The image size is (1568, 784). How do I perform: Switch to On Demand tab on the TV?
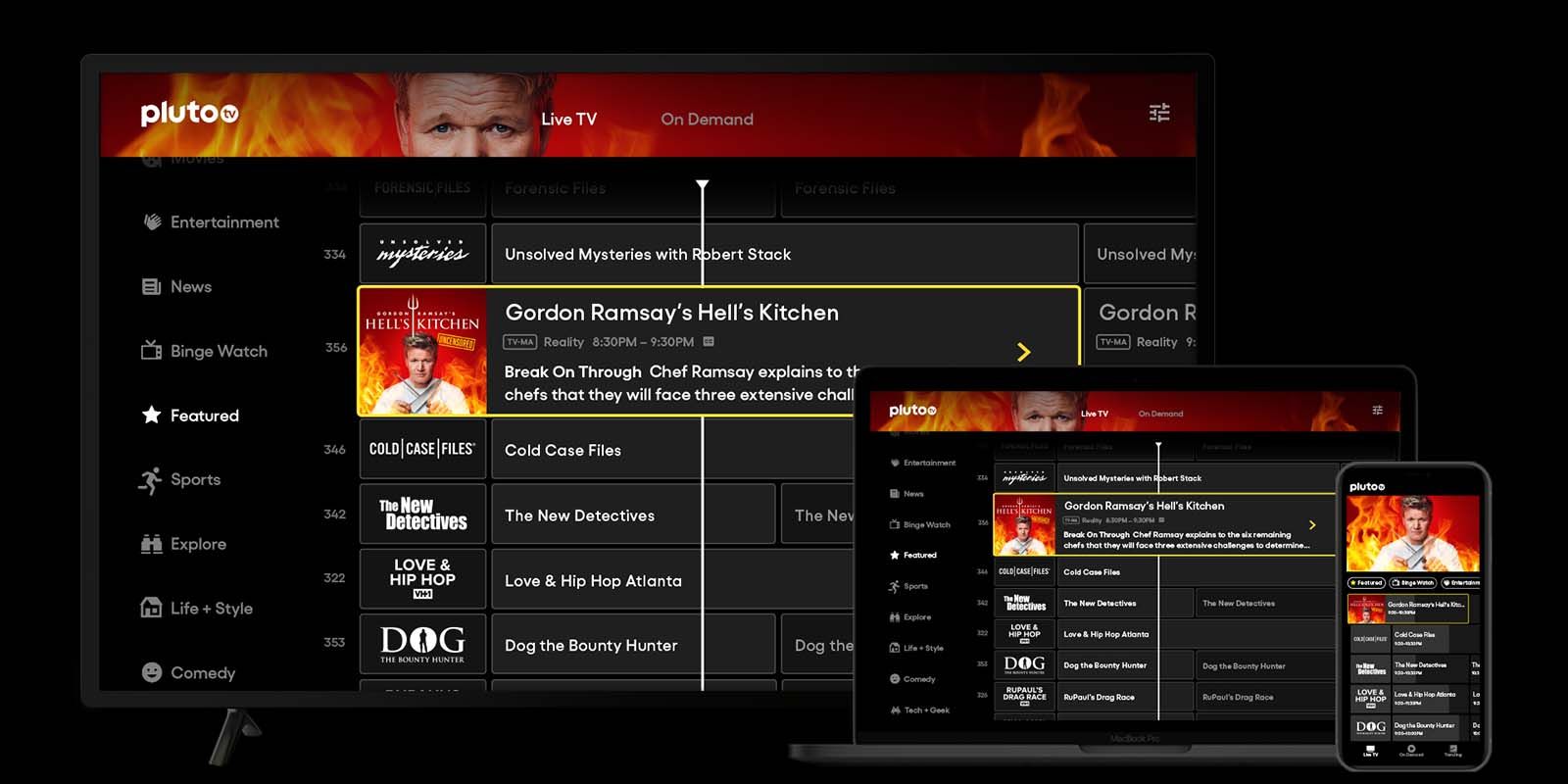click(707, 120)
